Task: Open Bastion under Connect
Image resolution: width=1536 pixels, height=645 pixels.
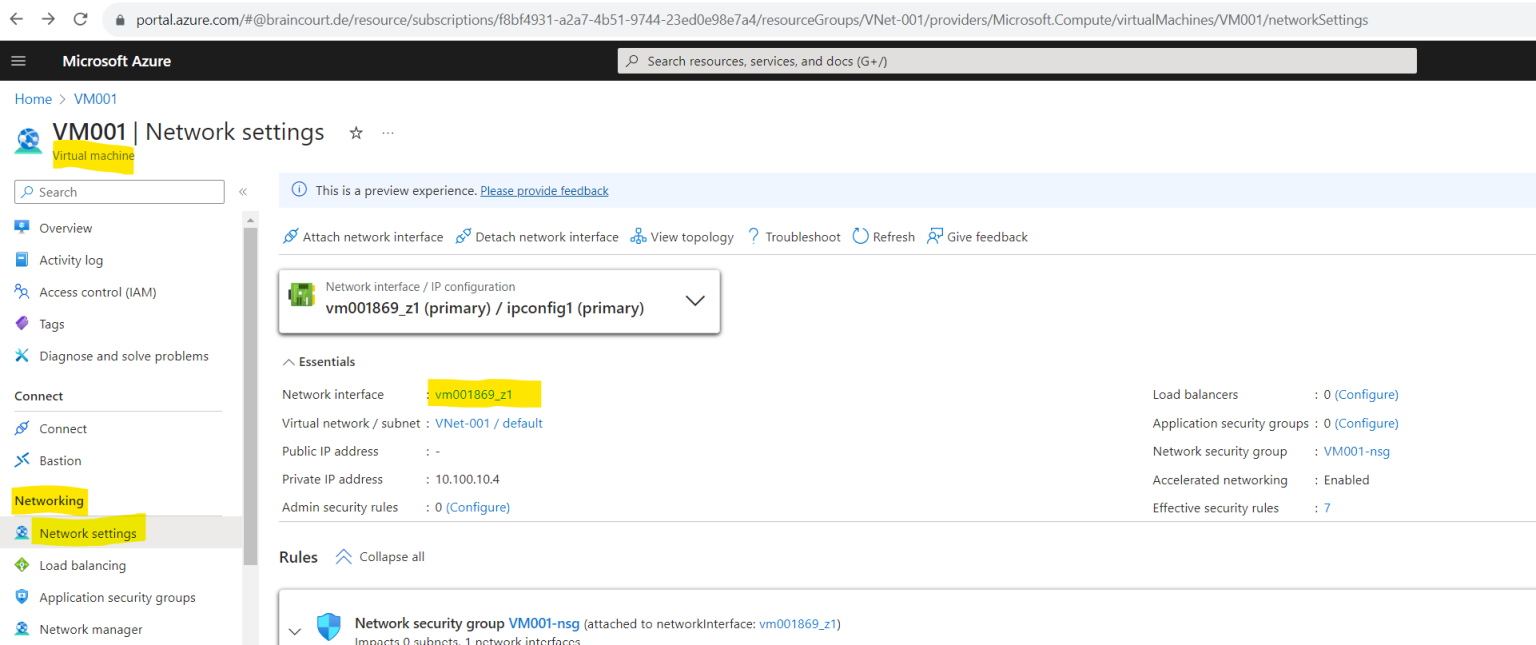Action: (x=60, y=461)
